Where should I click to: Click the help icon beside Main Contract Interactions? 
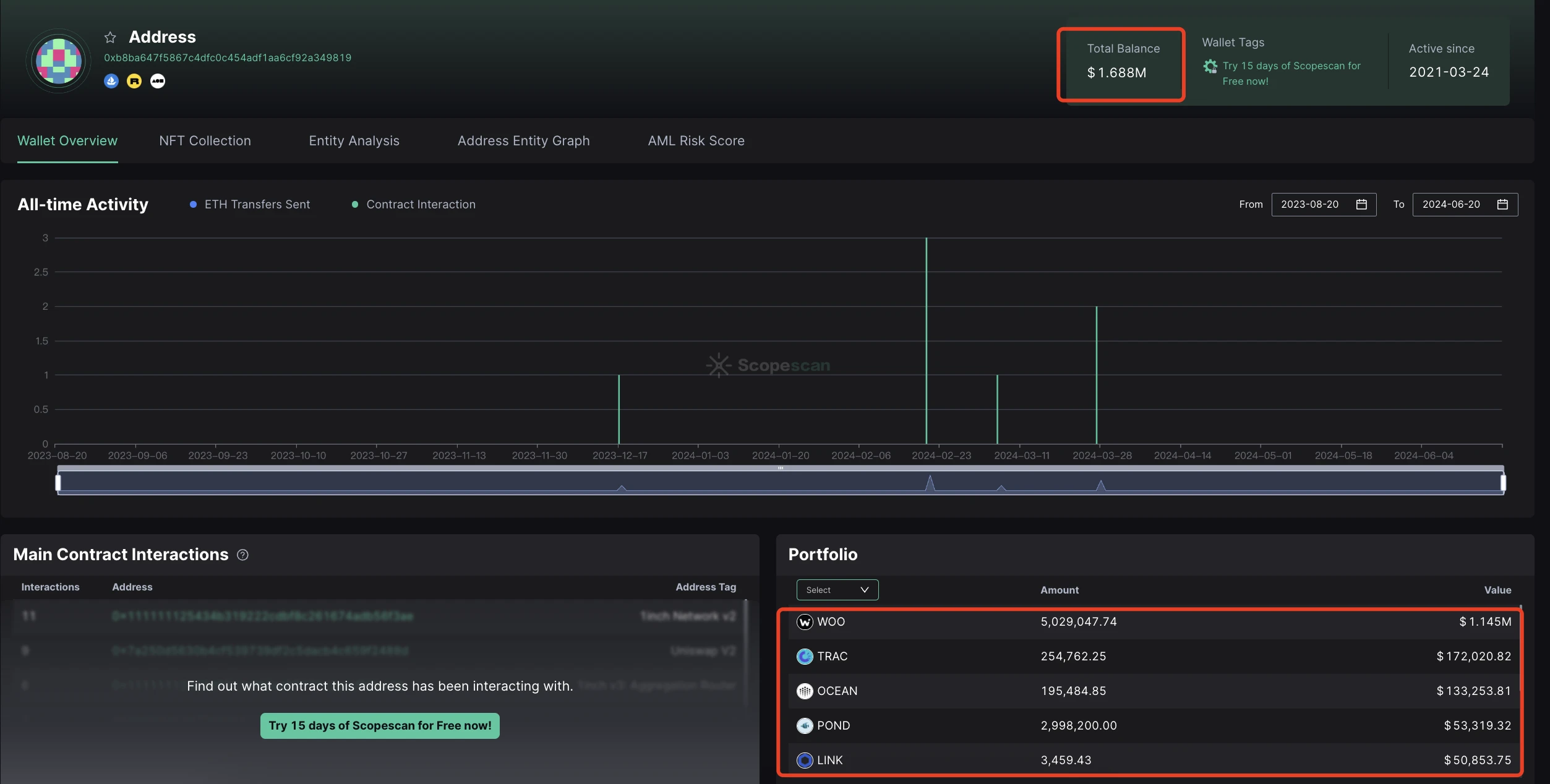point(242,555)
